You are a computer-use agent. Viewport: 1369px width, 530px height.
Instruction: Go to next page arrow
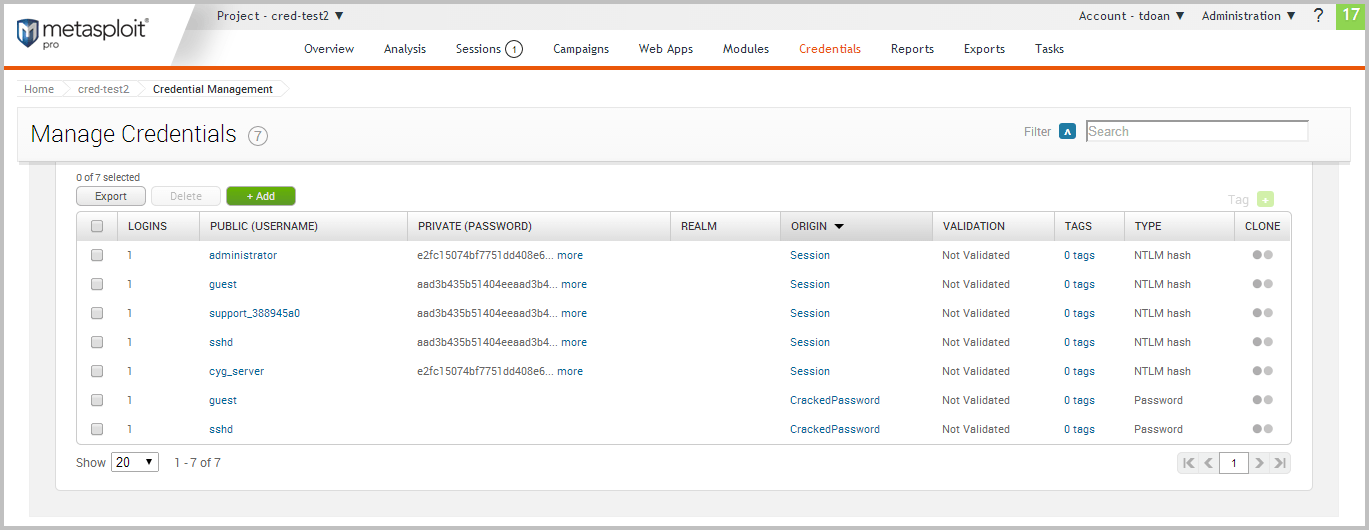(x=1259, y=463)
